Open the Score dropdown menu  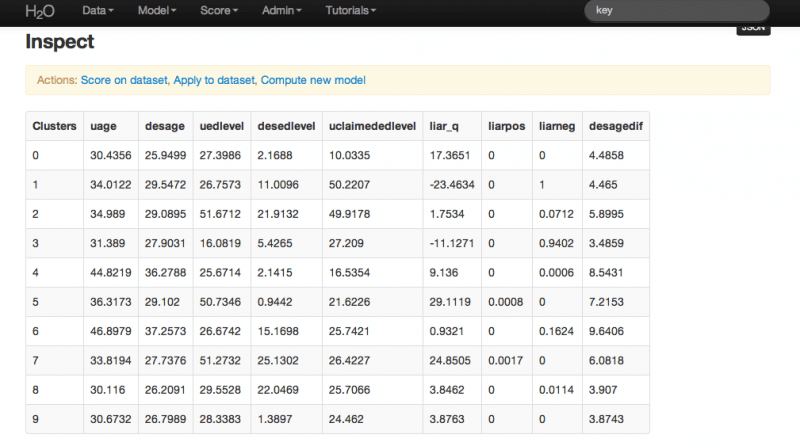pyautogui.click(x=219, y=11)
